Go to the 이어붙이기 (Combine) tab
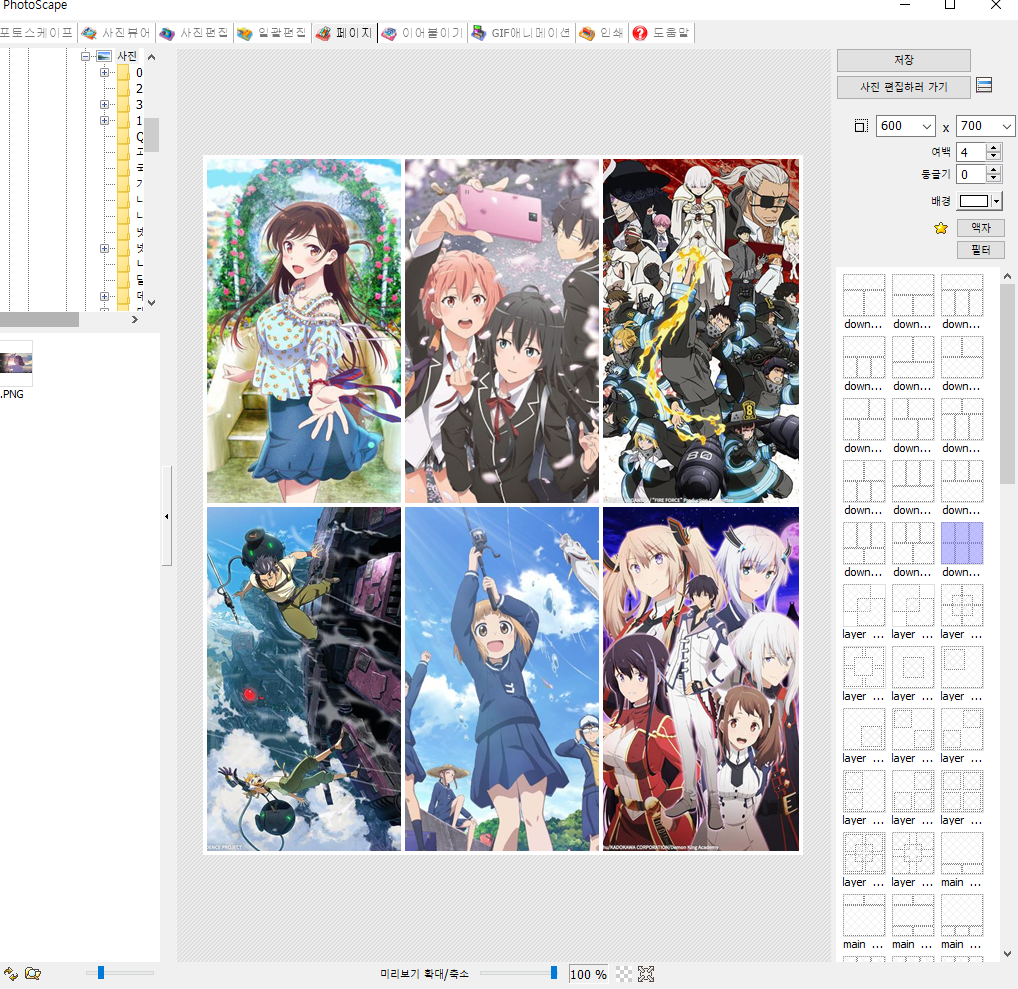Screen dimensions: 1018x989 click(422, 32)
